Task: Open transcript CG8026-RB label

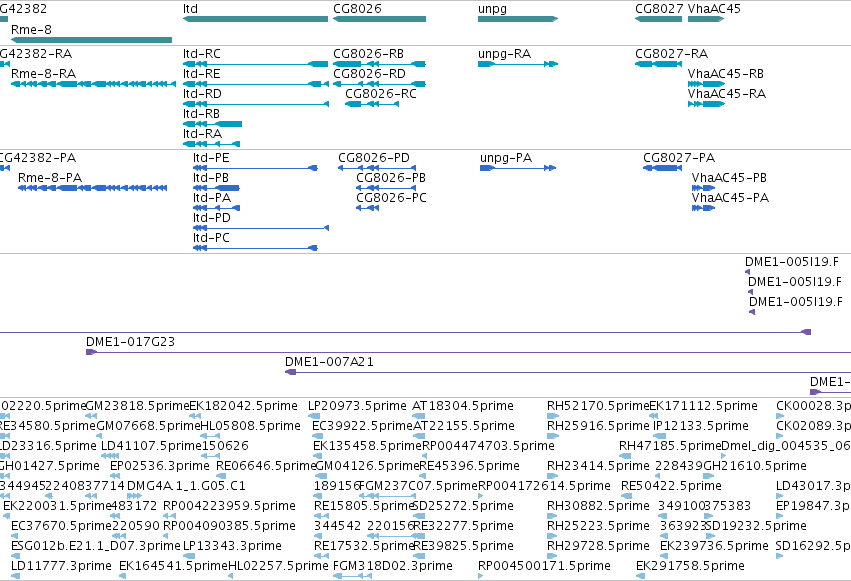Action: coord(369,54)
